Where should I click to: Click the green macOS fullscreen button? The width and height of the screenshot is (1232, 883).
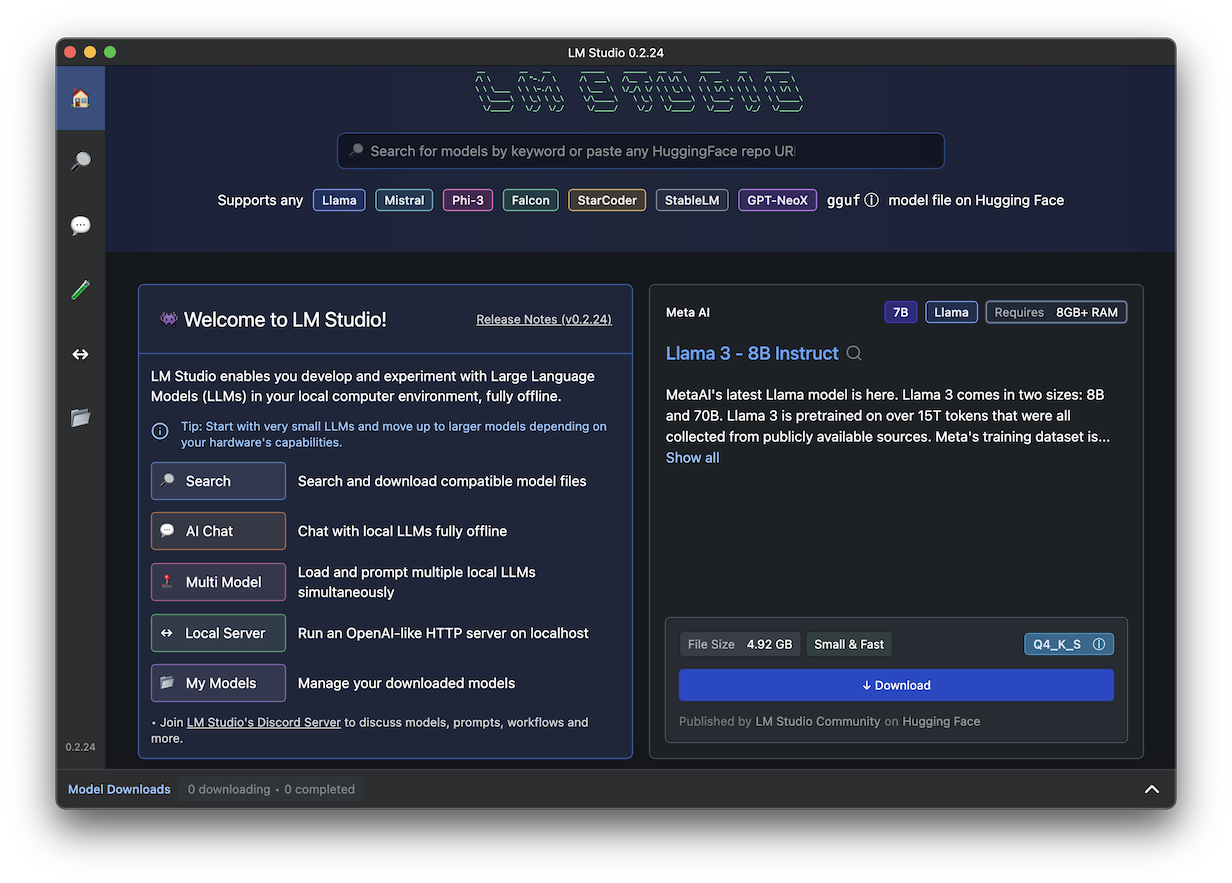(x=110, y=52)
